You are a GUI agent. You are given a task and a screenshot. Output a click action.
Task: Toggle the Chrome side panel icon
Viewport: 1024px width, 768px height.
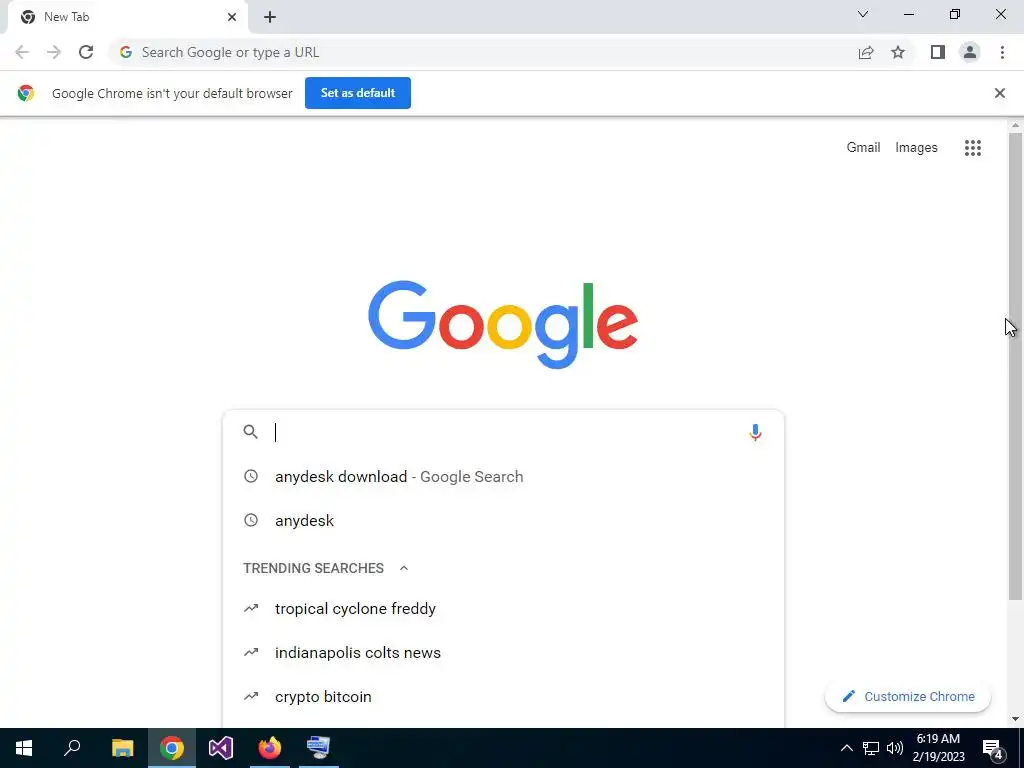(938, 52)
